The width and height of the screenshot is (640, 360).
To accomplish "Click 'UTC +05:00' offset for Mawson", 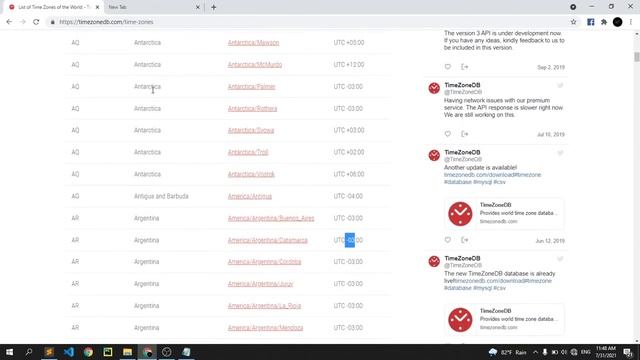I will (349, 42).
